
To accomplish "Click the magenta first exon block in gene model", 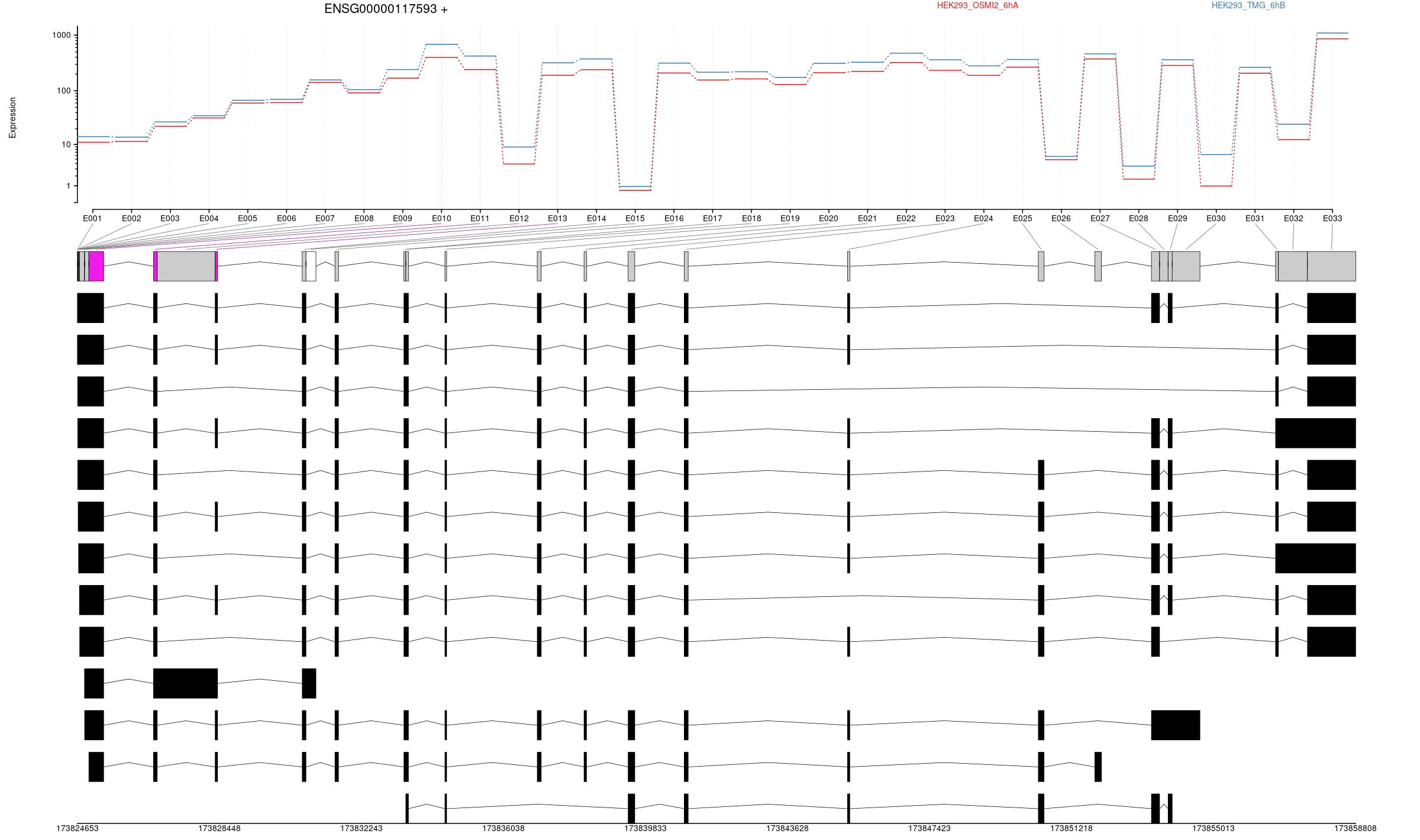I will click(x=96, y=266).
